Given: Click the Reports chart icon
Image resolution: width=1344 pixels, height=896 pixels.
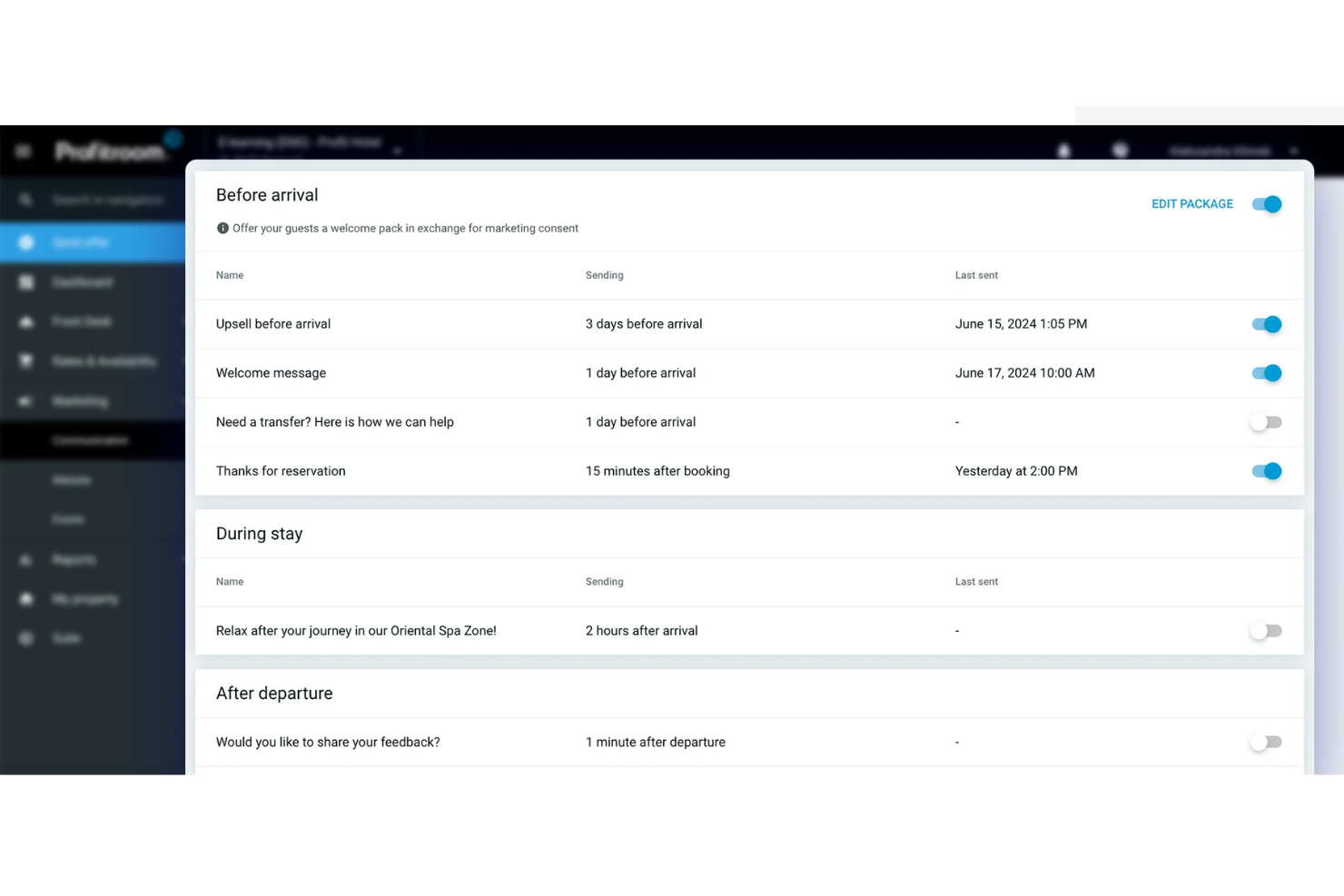Looking at the screenshot, I should (25, 560).
